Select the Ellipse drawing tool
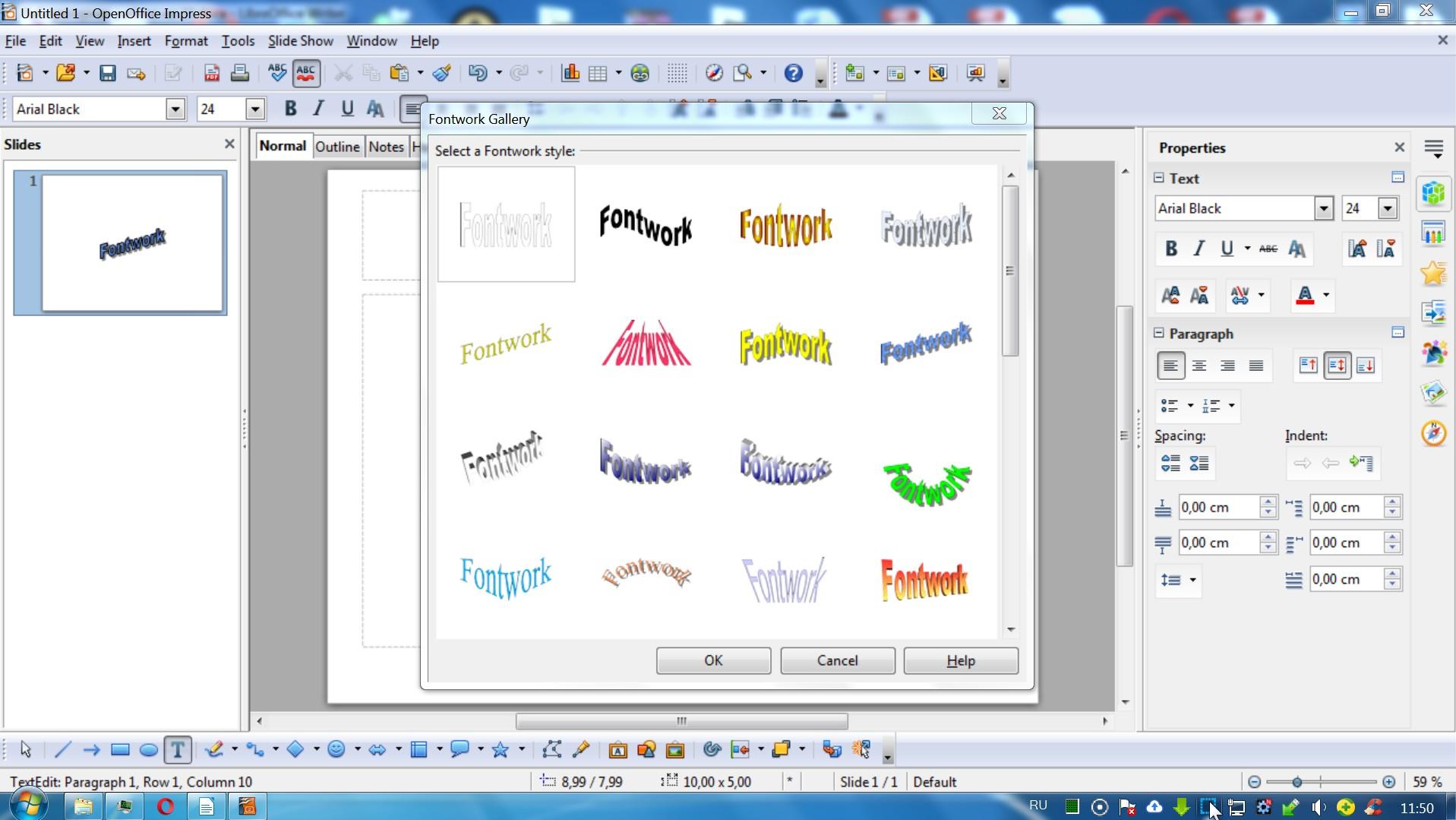The height and width of the screenshot is (820, 1456). tap(149, 750)
